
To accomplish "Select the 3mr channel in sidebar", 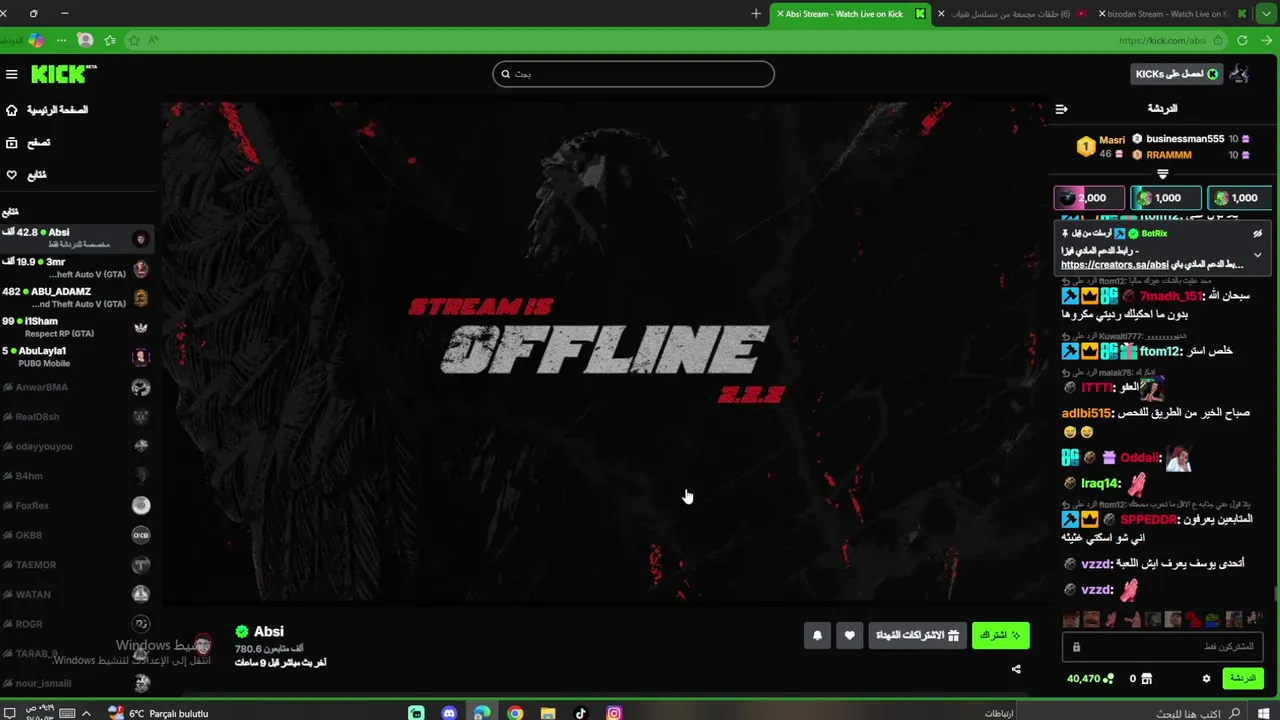I will [x=77, y=268].
